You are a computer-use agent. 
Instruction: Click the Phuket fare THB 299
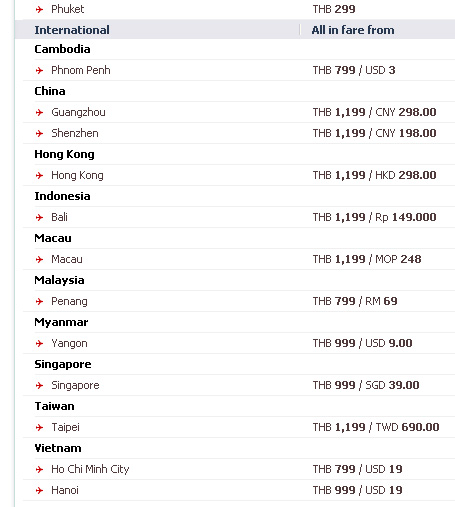(334, 9)
